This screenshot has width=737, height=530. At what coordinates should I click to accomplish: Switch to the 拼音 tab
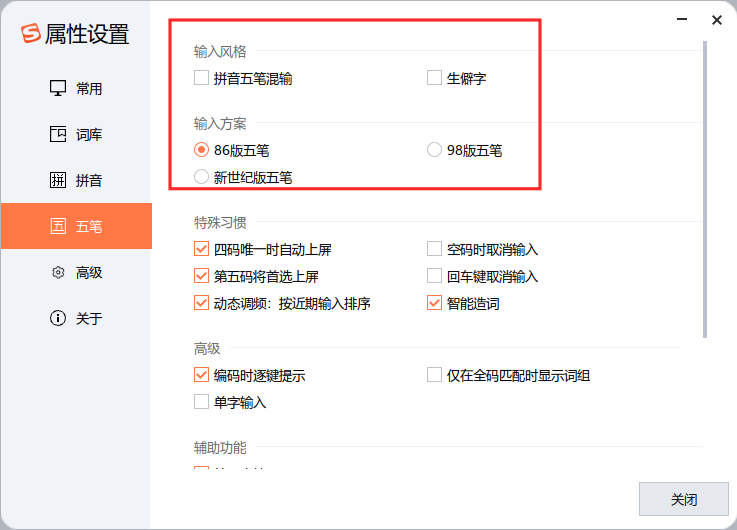pos(76,180)
